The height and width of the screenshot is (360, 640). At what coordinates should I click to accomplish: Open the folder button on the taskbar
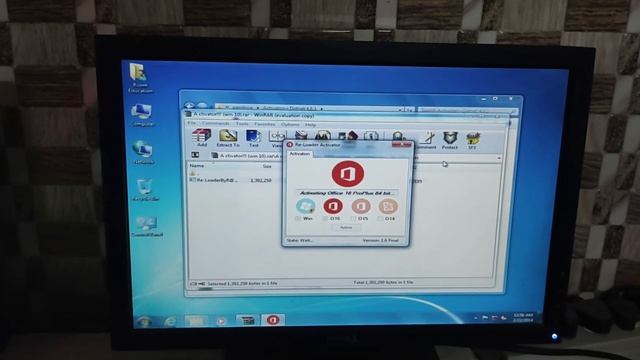(195, 321)
